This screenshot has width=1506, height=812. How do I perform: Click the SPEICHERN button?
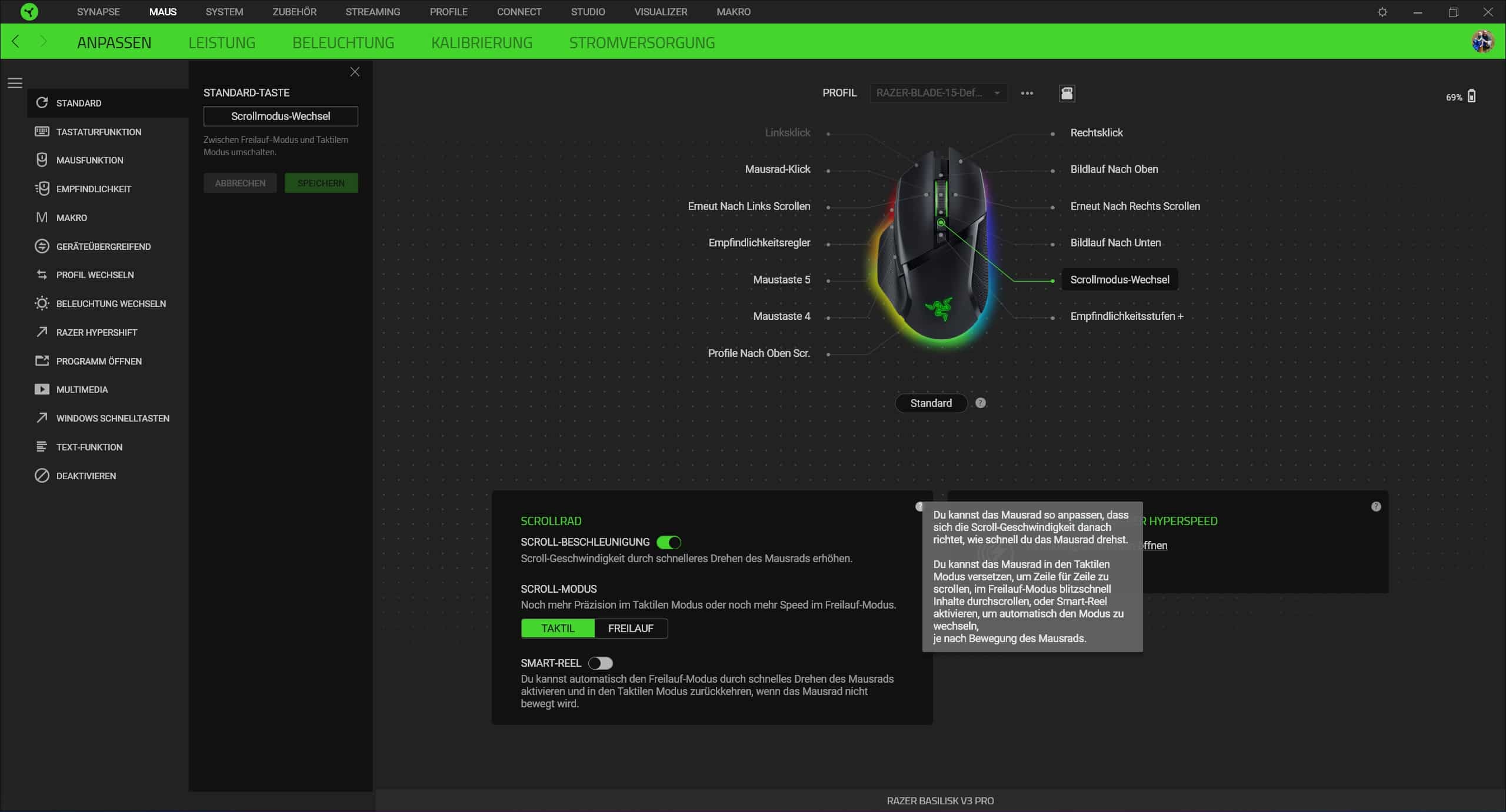coord(321,183)
